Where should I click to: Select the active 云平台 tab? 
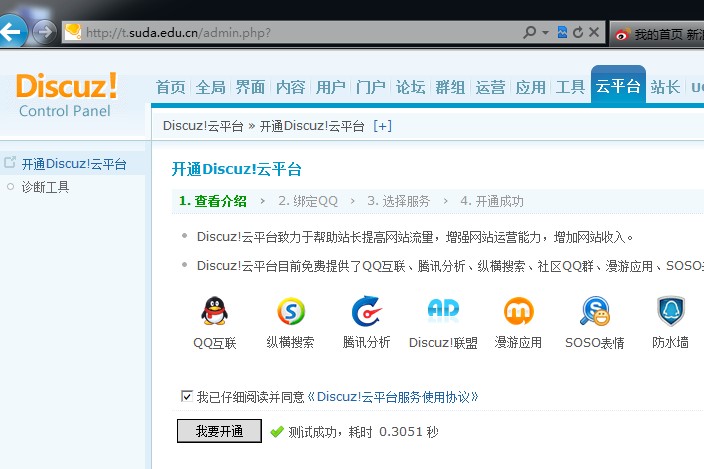(618, 85)
